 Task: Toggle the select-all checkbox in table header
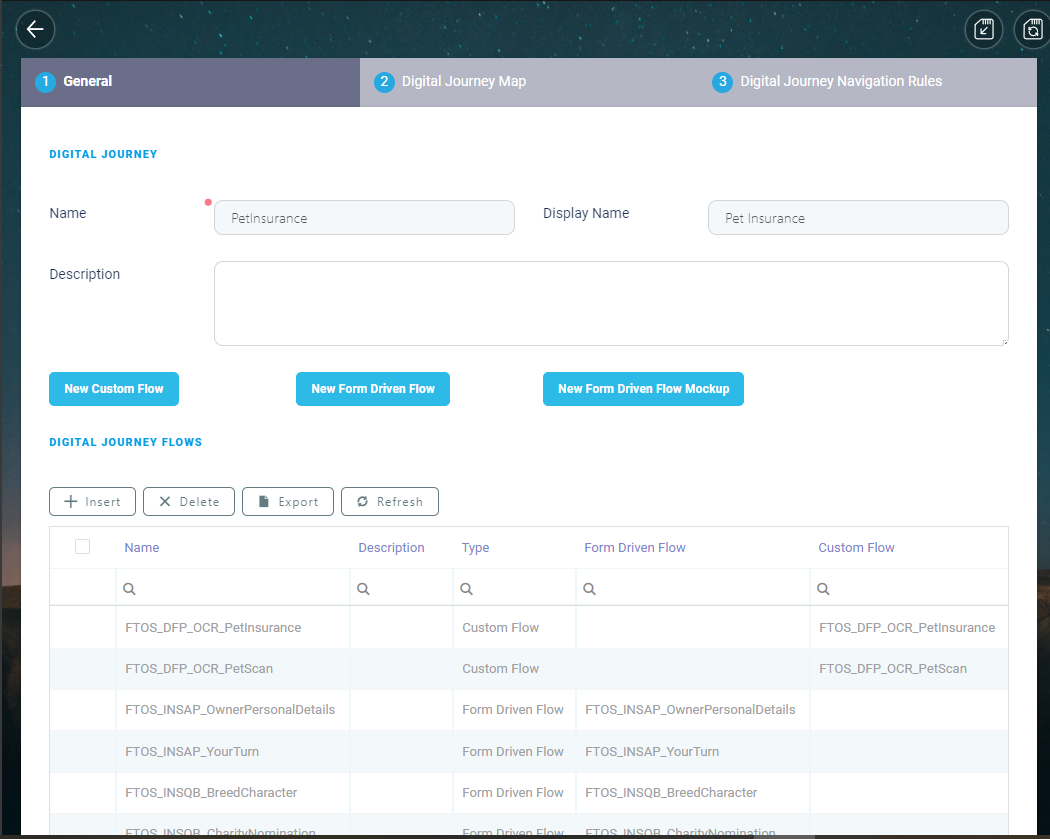tap(82, 546)
